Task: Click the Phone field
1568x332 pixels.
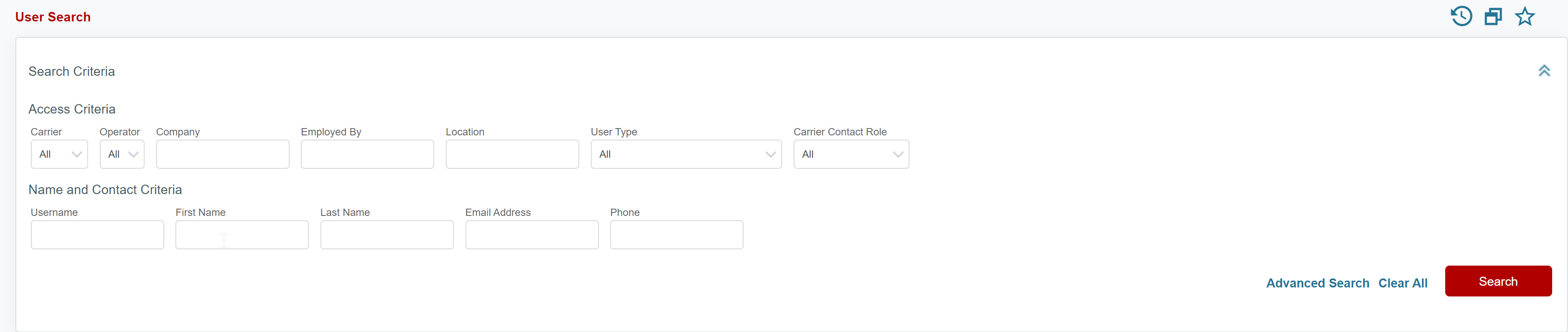Action: pos(676,234)
